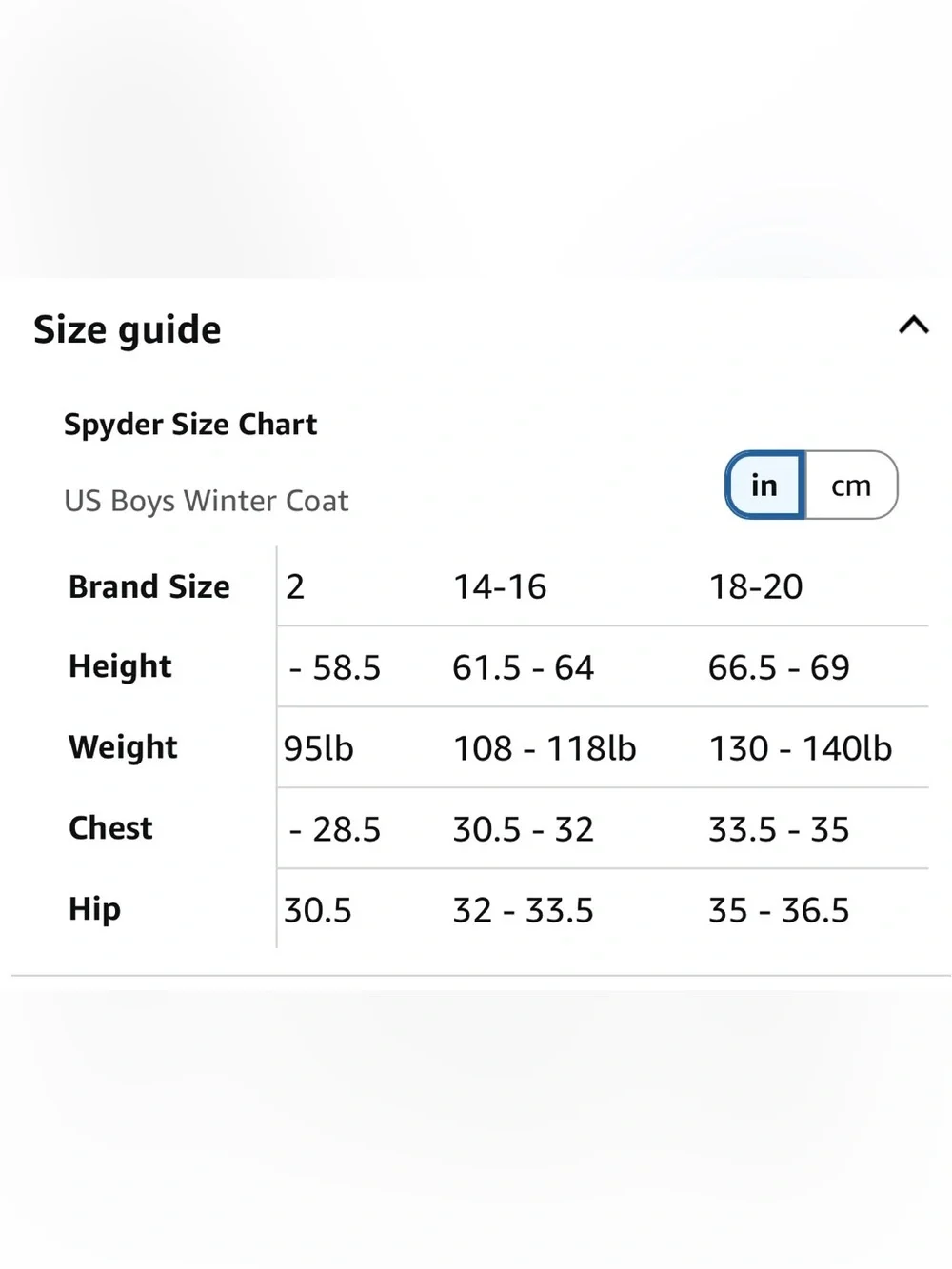Select brand size 18-20 column

pyautogui.click(x=756, y=587)
